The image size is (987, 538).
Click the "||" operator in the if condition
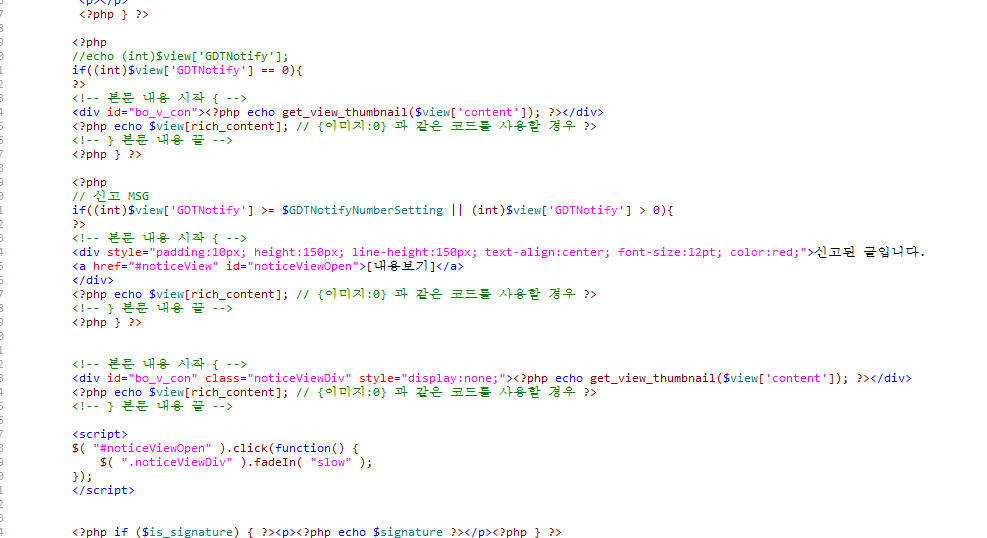click(457, 210)
